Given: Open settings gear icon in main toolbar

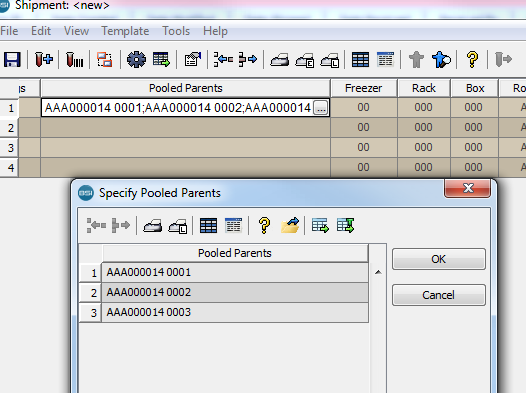Looking at the screenshot, I should 136,60.
